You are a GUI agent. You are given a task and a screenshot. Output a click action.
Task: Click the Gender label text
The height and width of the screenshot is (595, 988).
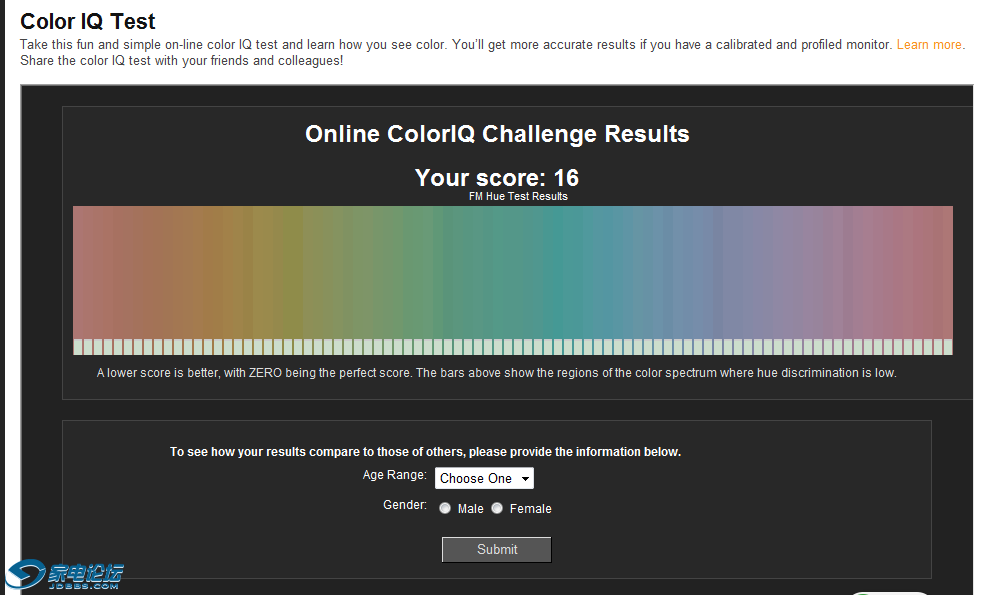click(x=404, y=505)
